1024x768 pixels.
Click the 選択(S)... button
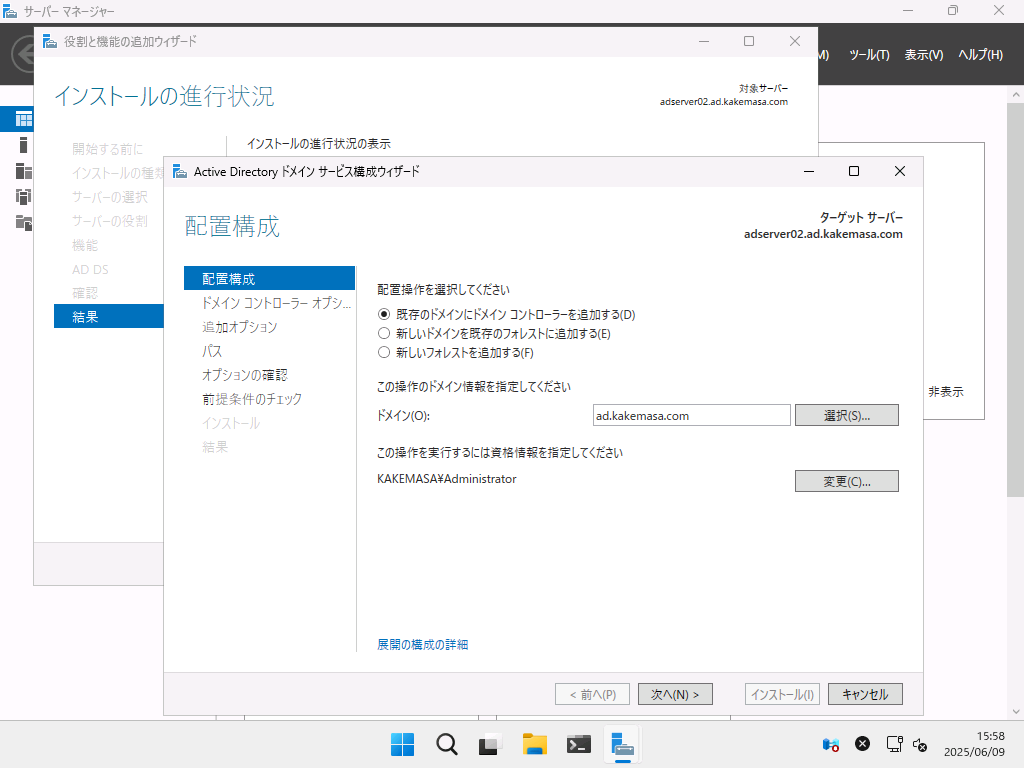846,415
